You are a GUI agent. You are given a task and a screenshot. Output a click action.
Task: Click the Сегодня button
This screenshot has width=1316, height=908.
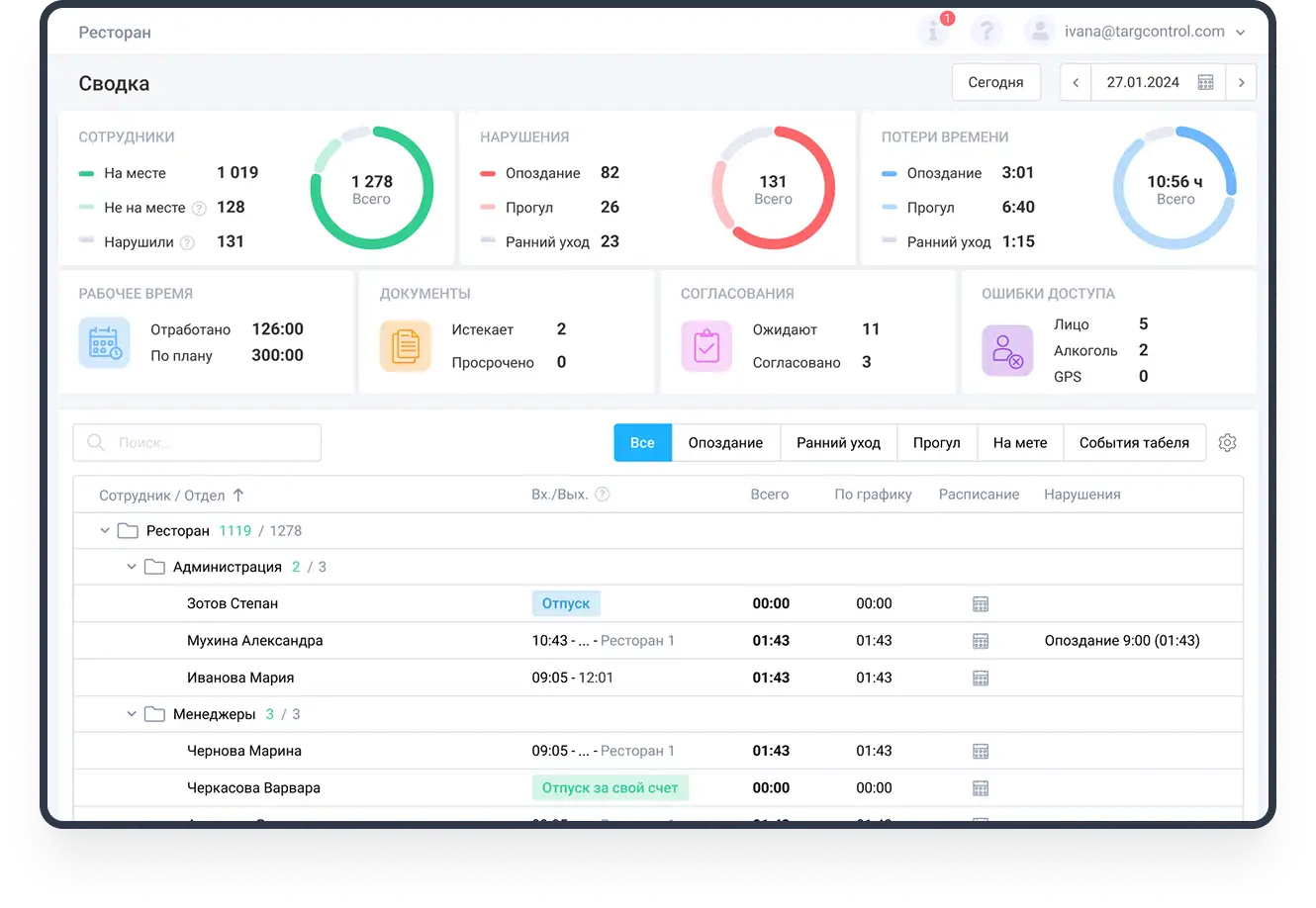click(995, 82)
